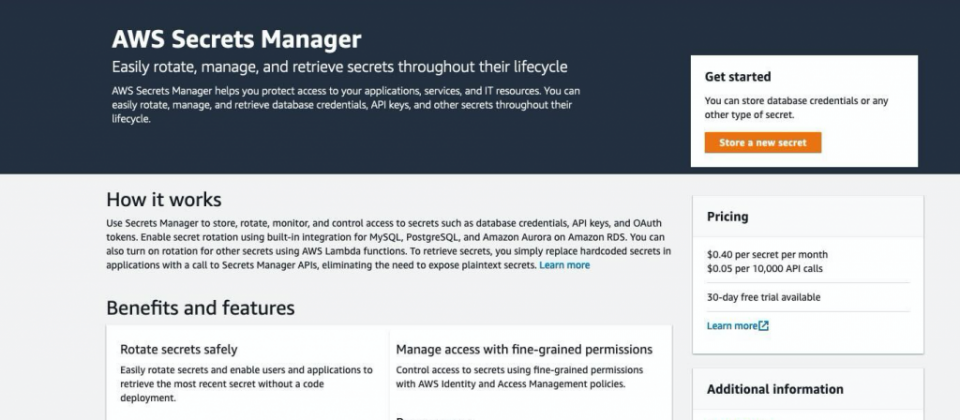
Task: Click the Pricing panel header
Action: (808, 217)
